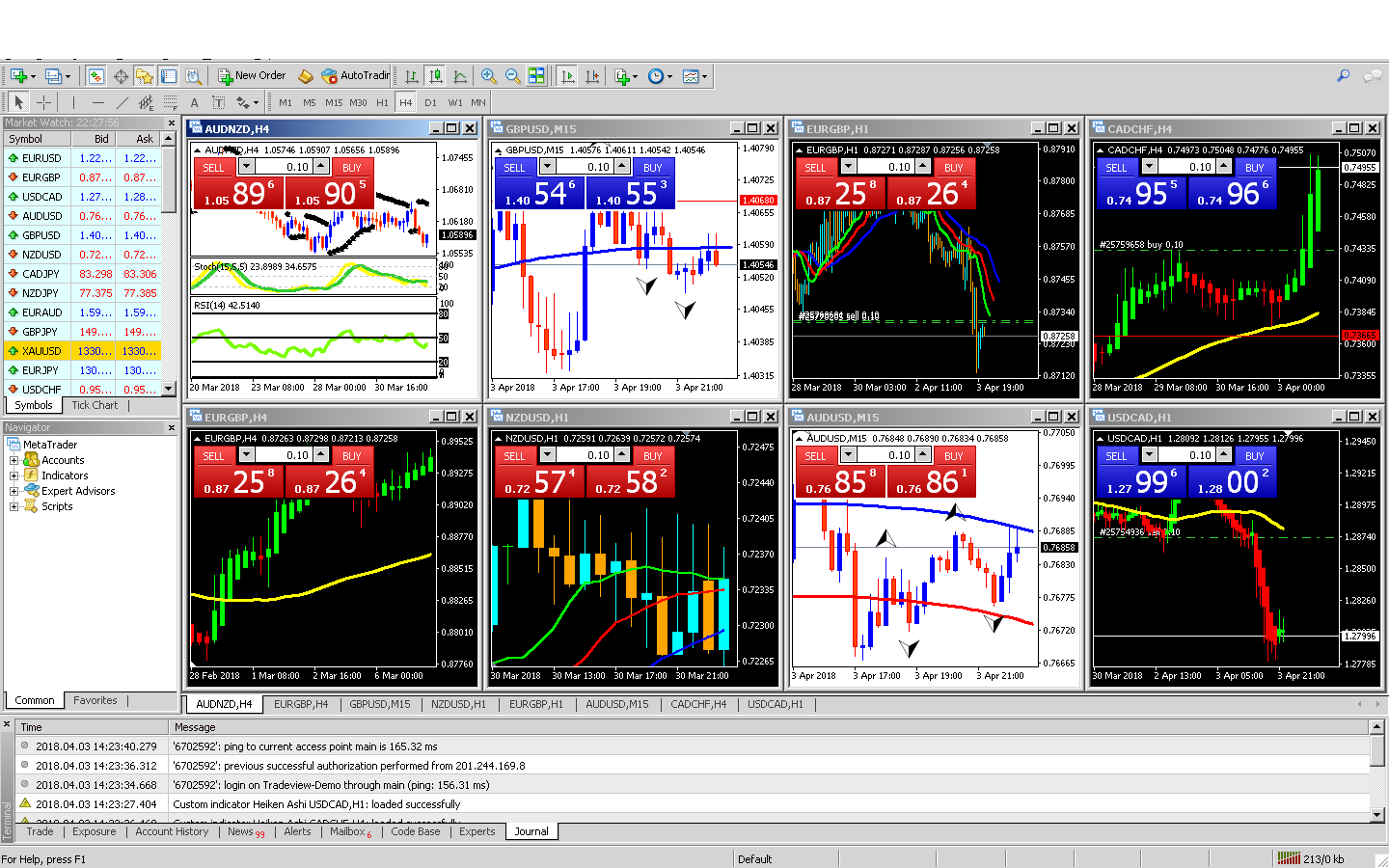Switch to the Tick Chart tab
Viewport: 1389px width, 868px height.
pyautogui.click(x=95, y=405)
